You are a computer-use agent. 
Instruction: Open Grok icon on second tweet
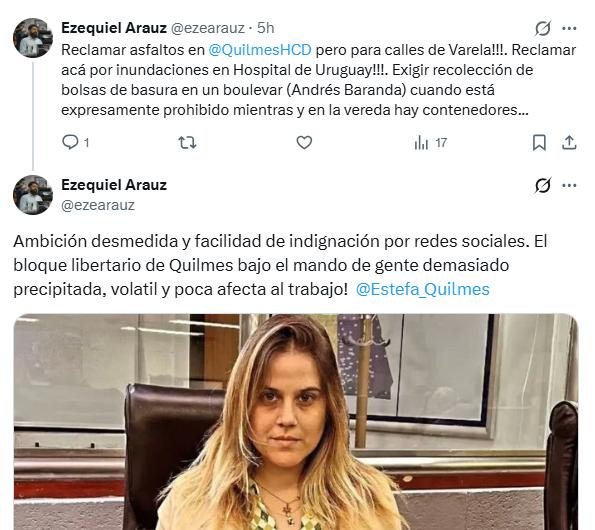pos(543,185)
